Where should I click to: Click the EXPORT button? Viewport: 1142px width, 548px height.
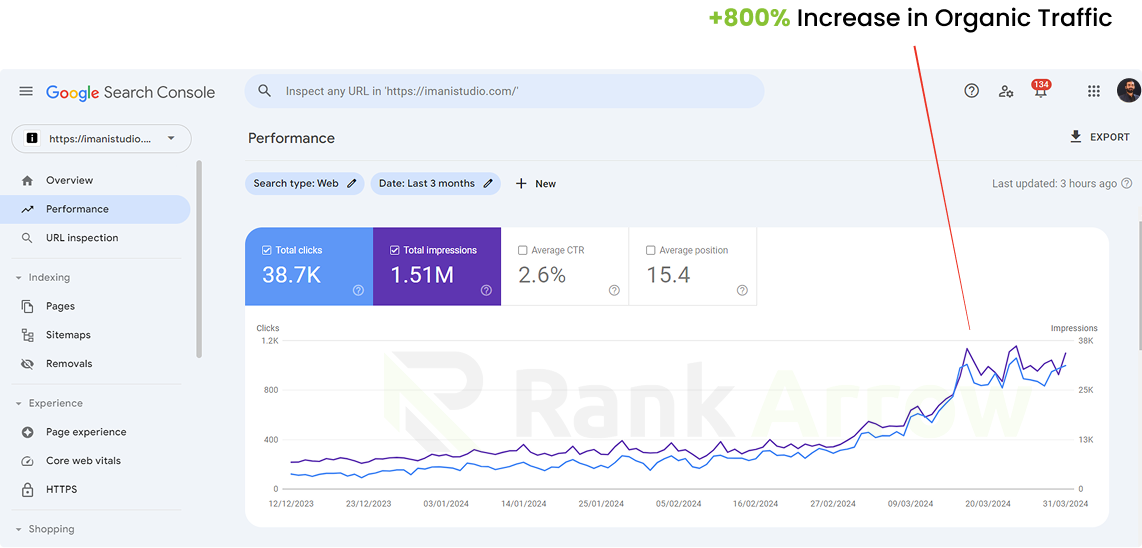(1099, 137)
